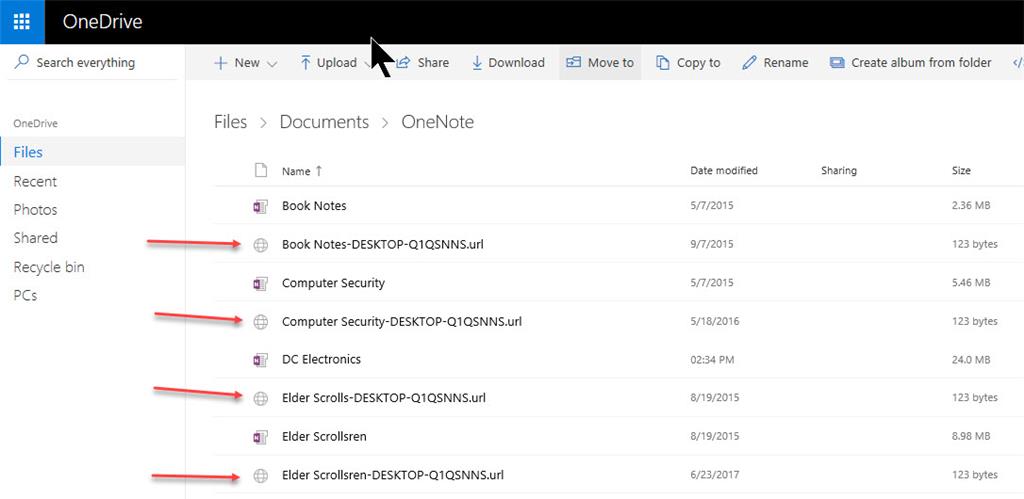Click OneNote in the breadcrumb

click(x=438, y=122)
